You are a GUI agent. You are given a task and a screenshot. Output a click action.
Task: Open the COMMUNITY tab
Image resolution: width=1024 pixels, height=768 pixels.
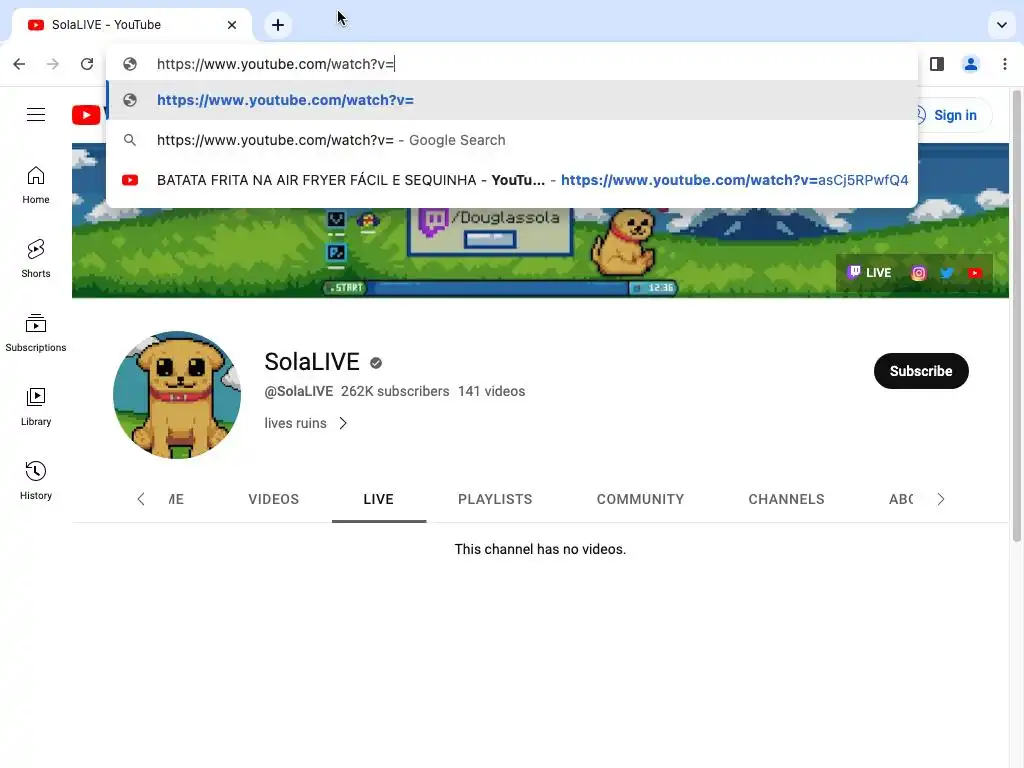pyautogui.click(x=641, y=500)
